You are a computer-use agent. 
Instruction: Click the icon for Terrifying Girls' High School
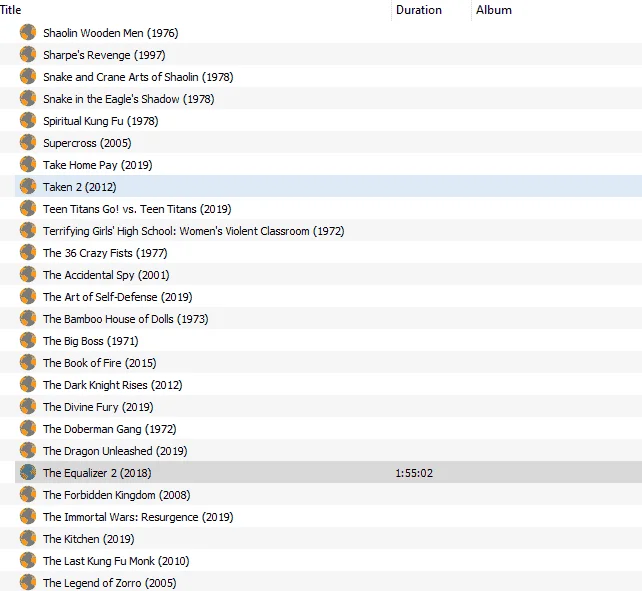point(28,231)
